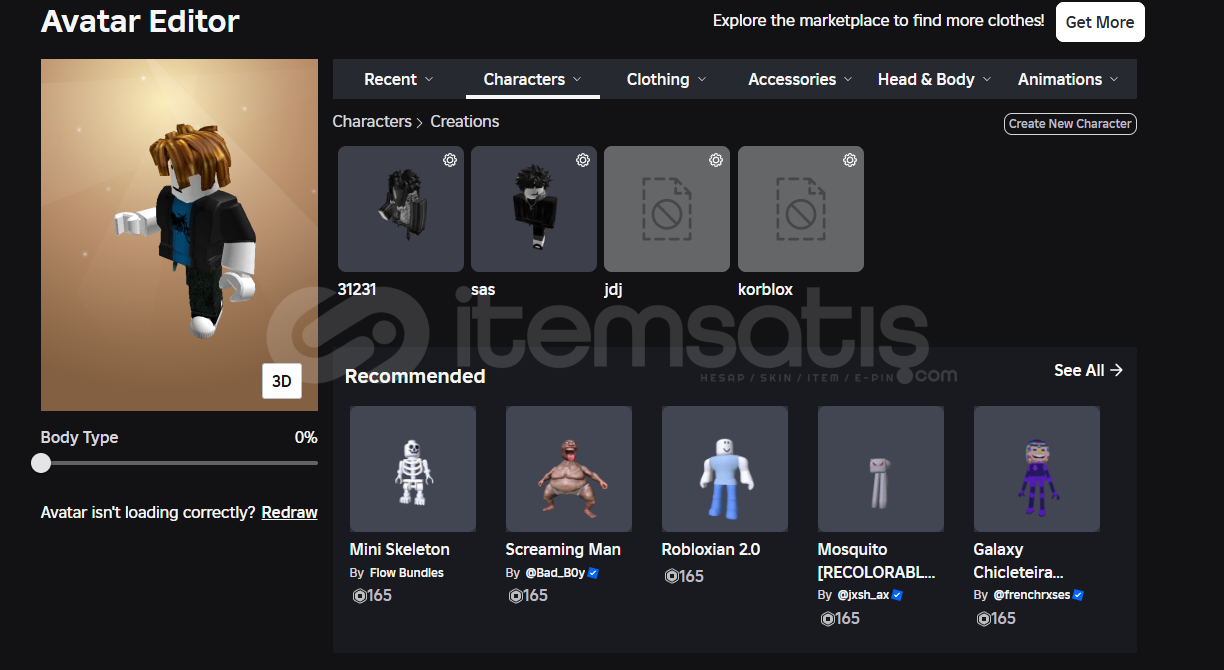This screenshot has width=1224, height=670.
Task: Switch to the Head & Body tab
Action: [935, 79]
